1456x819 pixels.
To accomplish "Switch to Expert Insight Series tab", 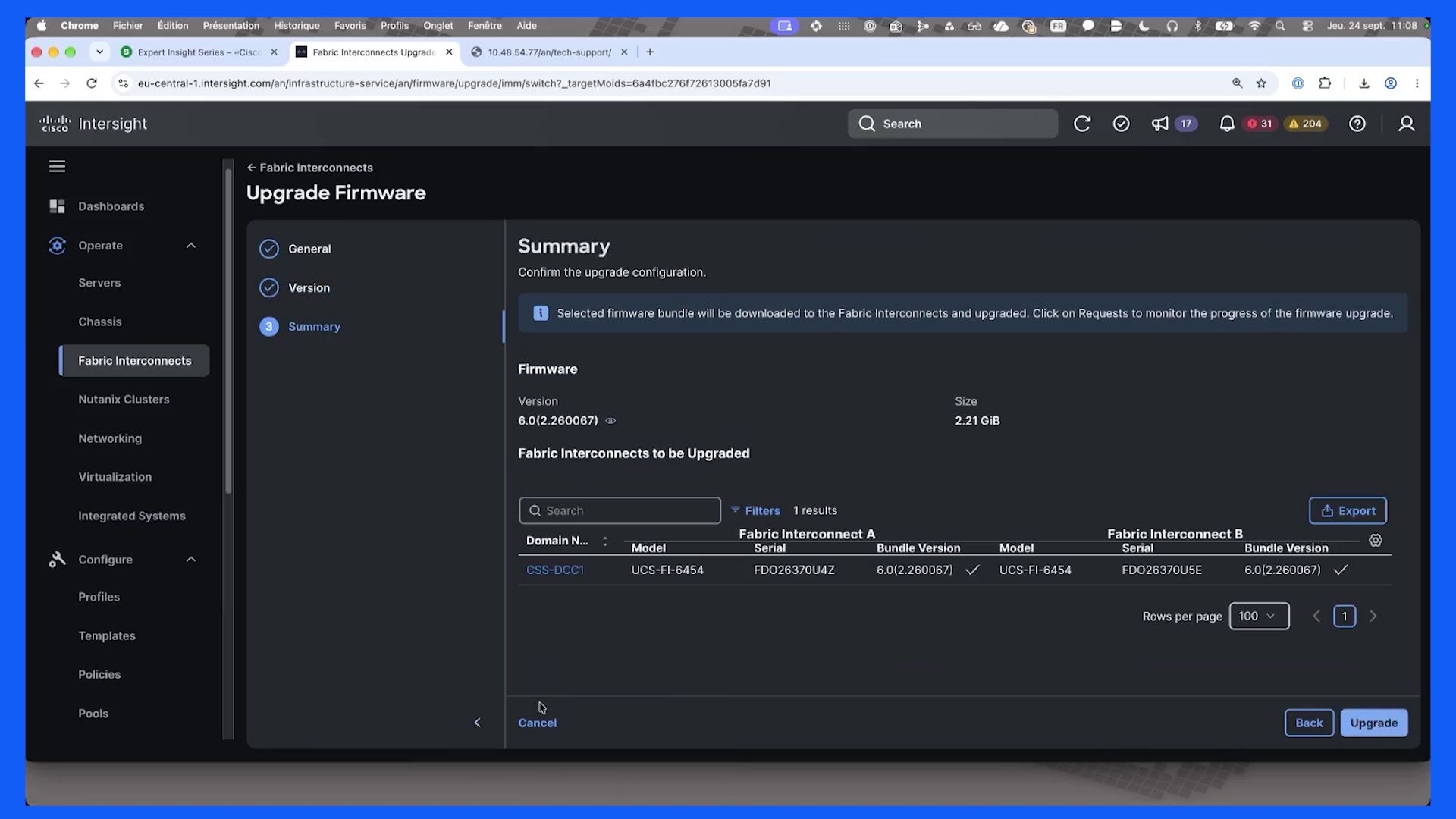I will point(199,52).
